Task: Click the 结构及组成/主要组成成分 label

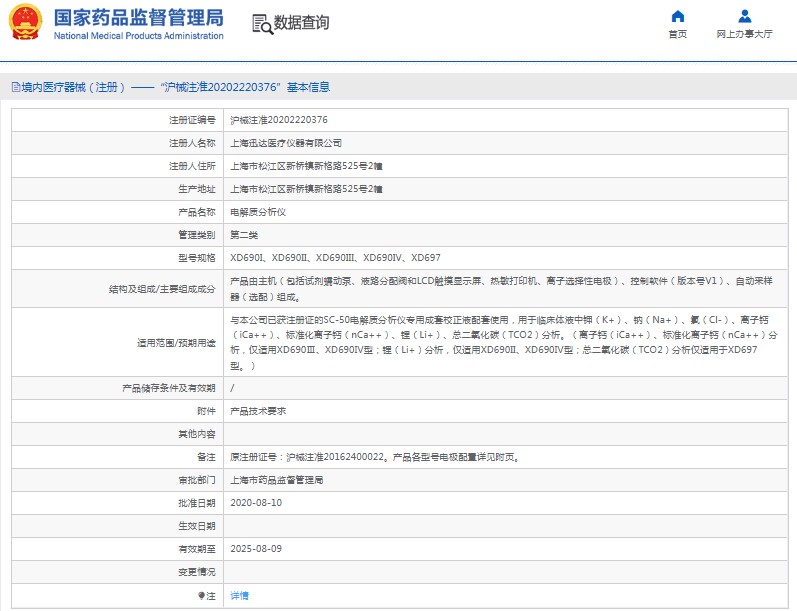Action: 162,289
